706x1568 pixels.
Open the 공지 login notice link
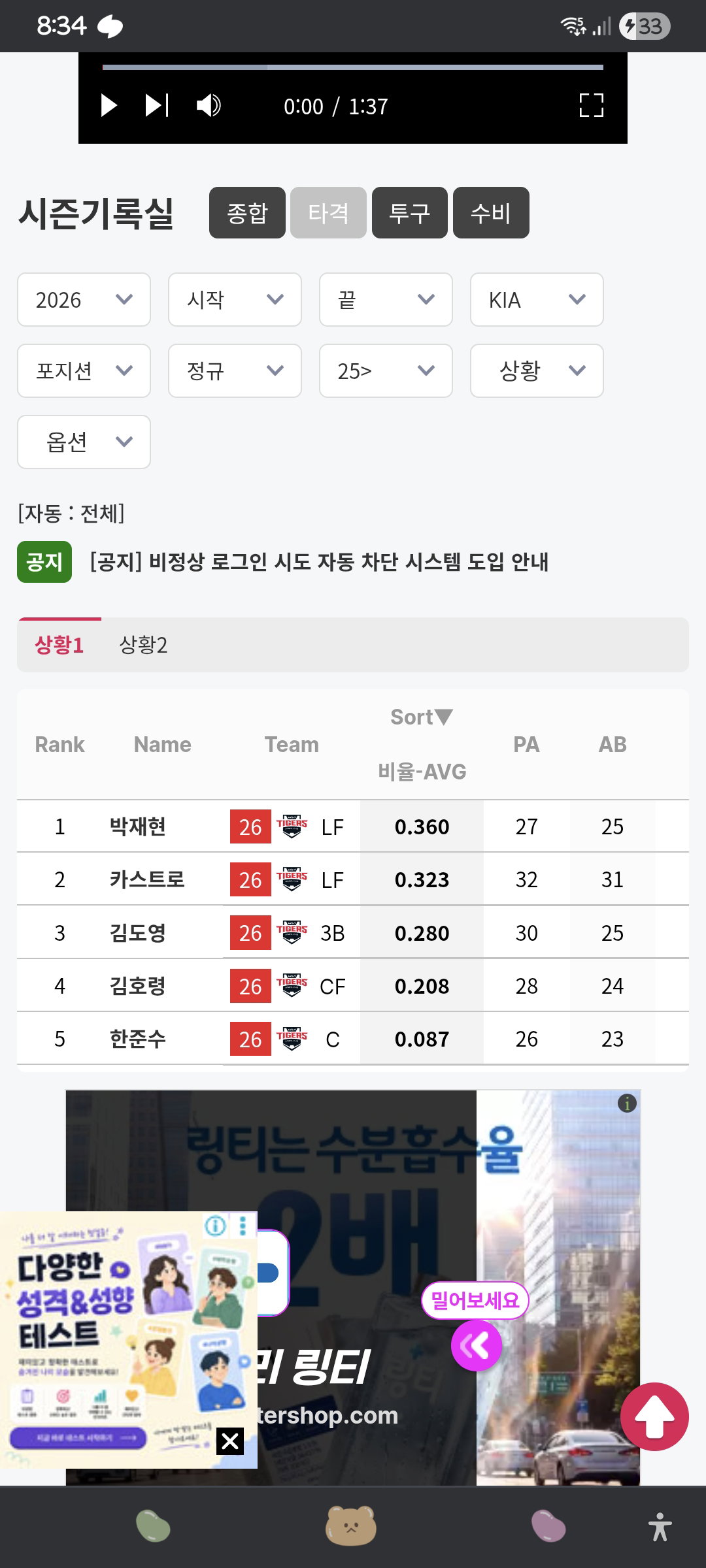point(319,562)
